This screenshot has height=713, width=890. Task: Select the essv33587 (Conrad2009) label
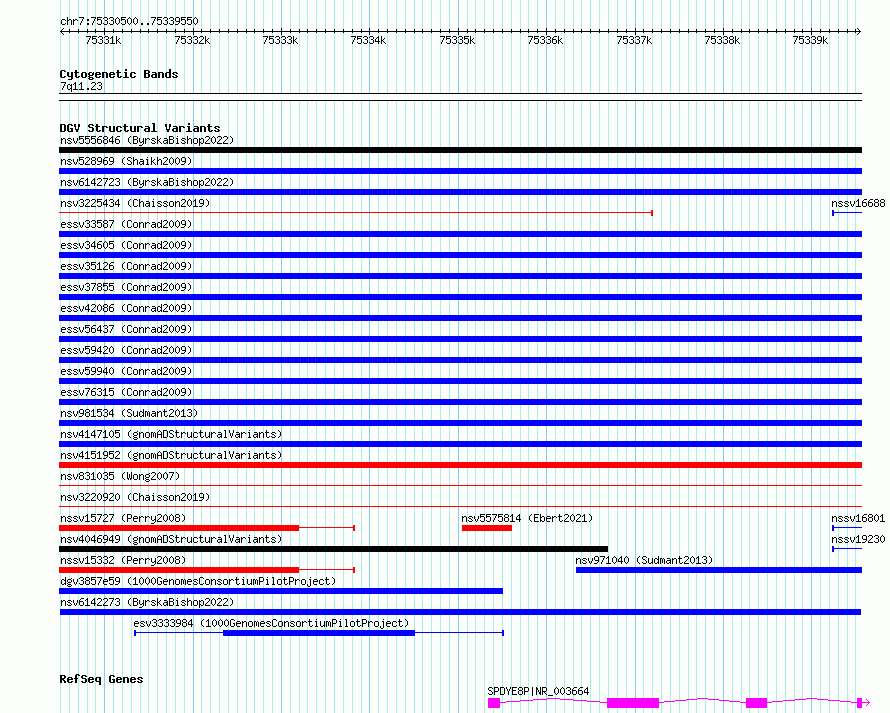126,224
